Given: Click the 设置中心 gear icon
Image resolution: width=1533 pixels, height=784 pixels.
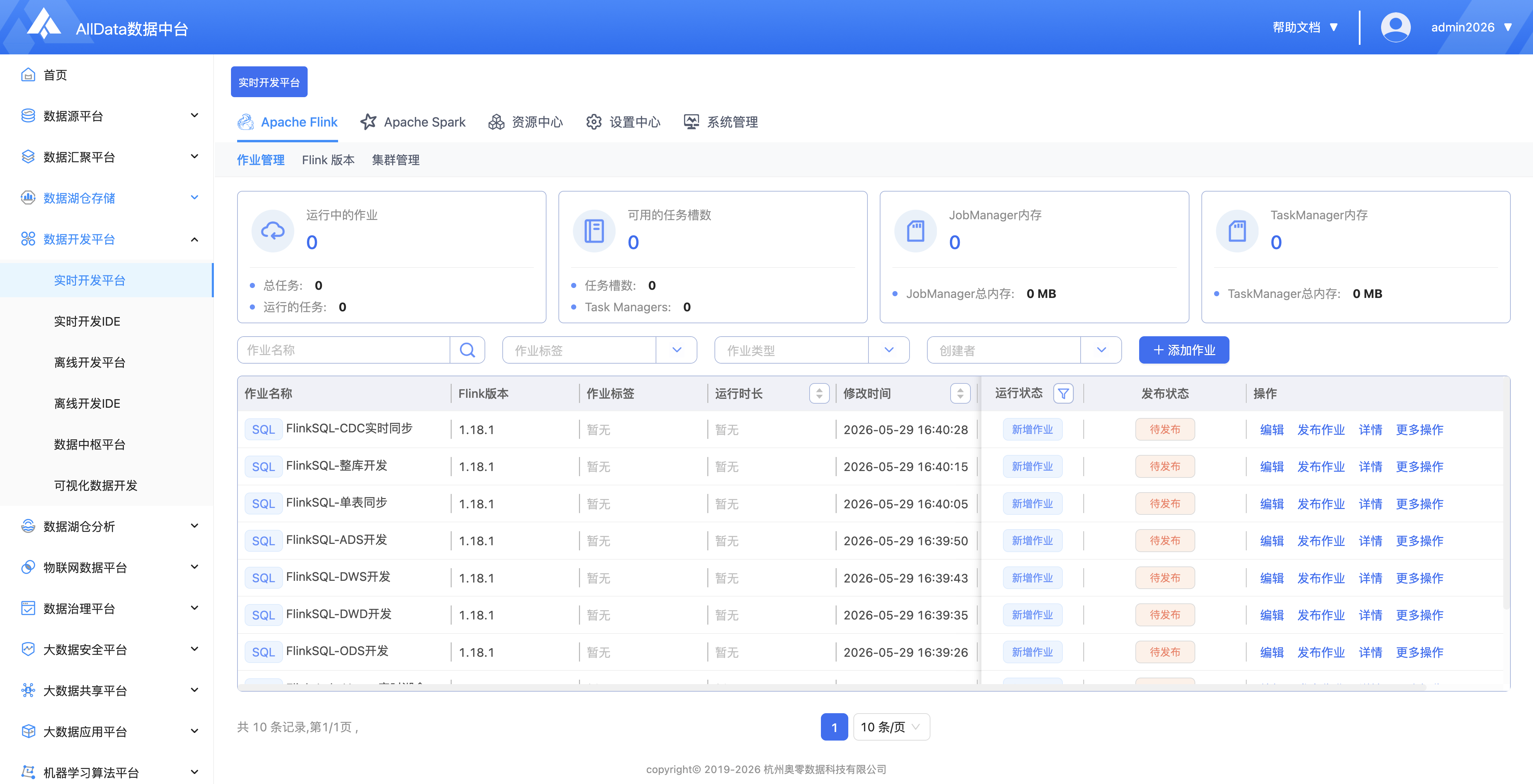Looking at the screenshot, I should (x=594, y=122).
